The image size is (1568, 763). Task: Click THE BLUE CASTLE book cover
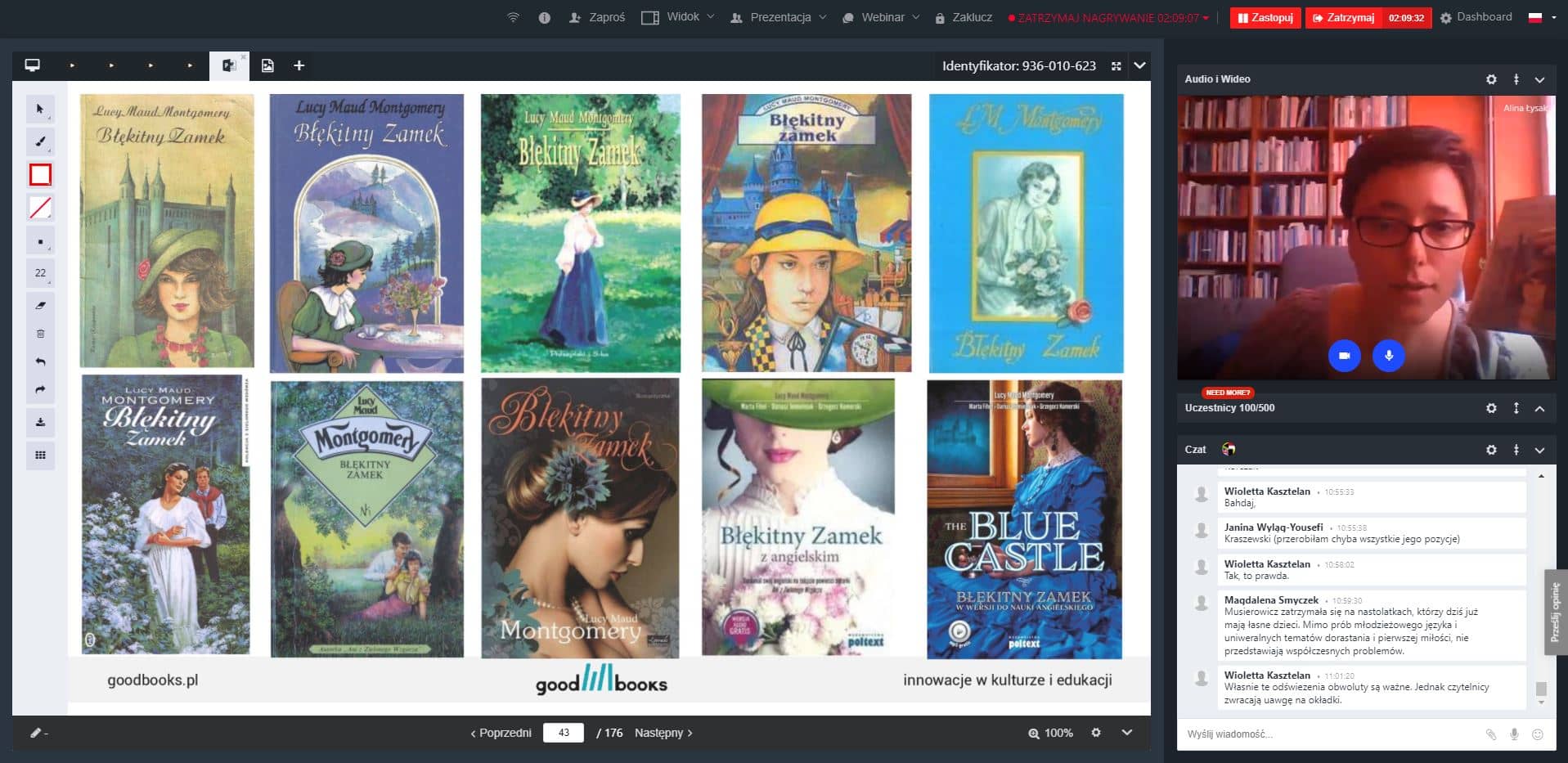1024,519
